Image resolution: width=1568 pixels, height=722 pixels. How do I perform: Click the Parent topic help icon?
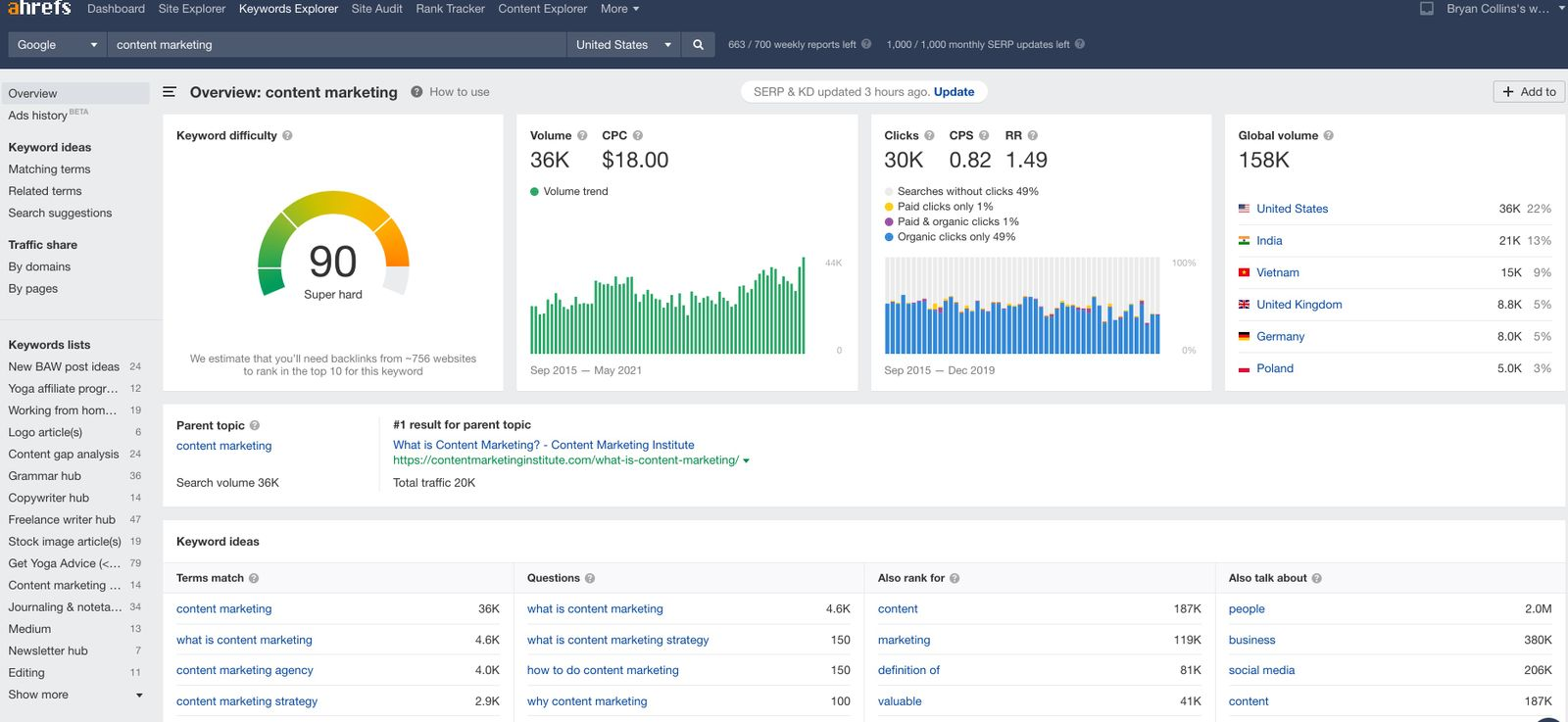255,426
